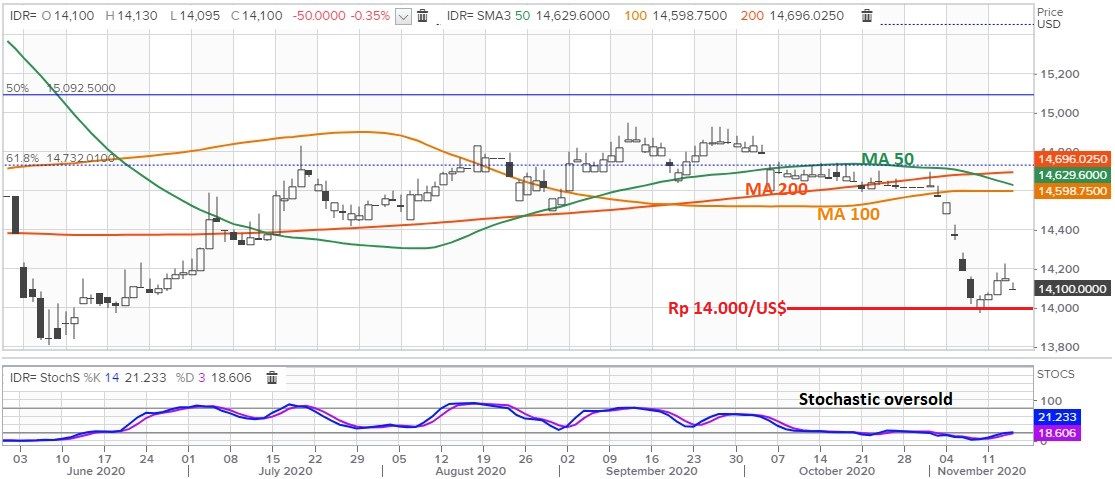Viewport: 1115px width, 479px height.
Task: Select the 50% 15,092.5000 Fibonacci level label
Action: (x=60, y=89)
